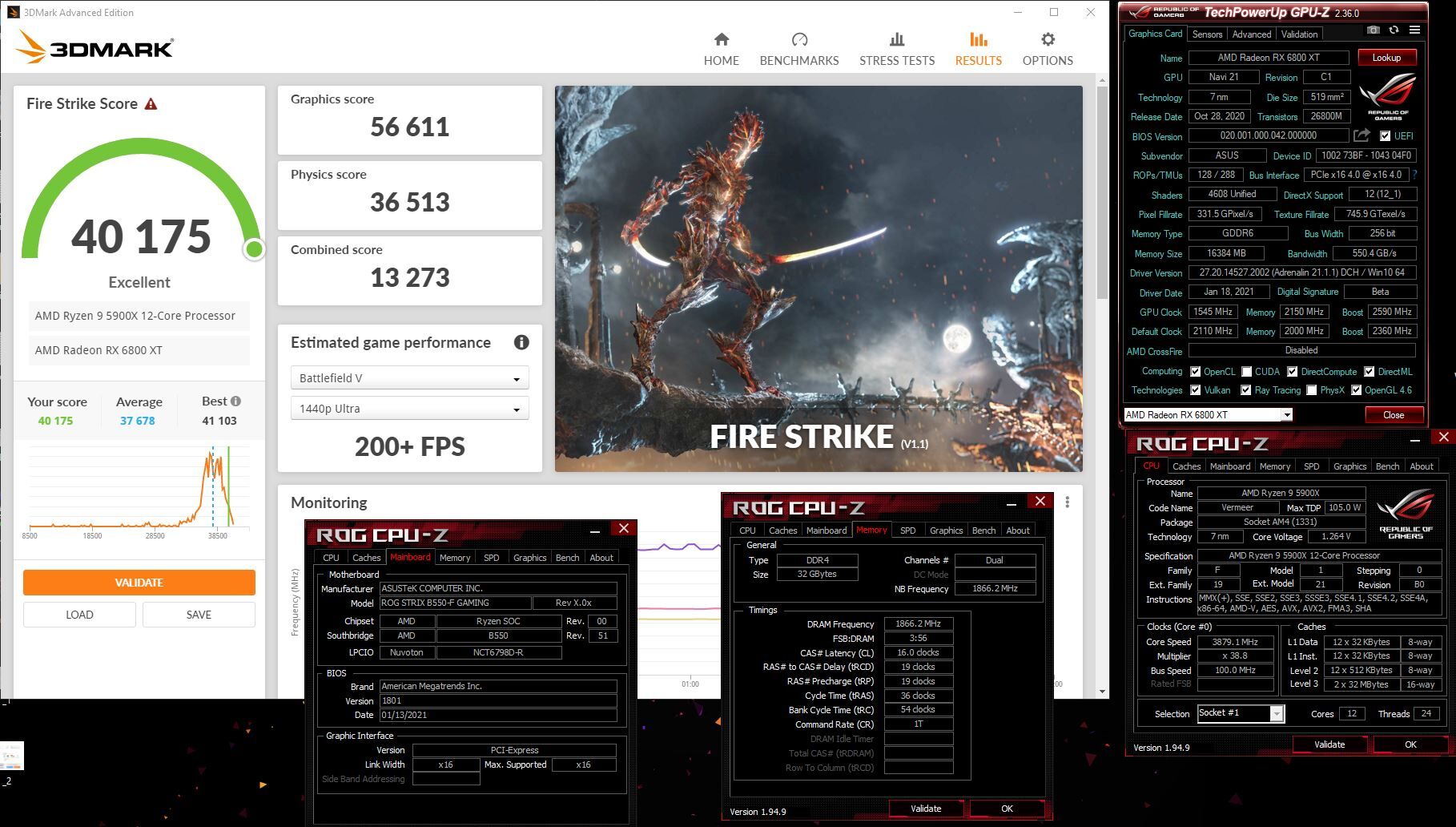Open About tab in CPU-Z processor window

(1422, 466)
